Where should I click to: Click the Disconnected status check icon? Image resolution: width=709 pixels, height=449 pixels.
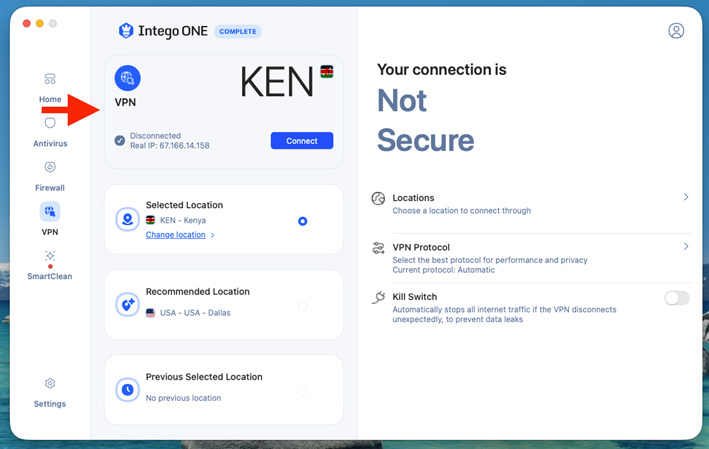point(120,141)
